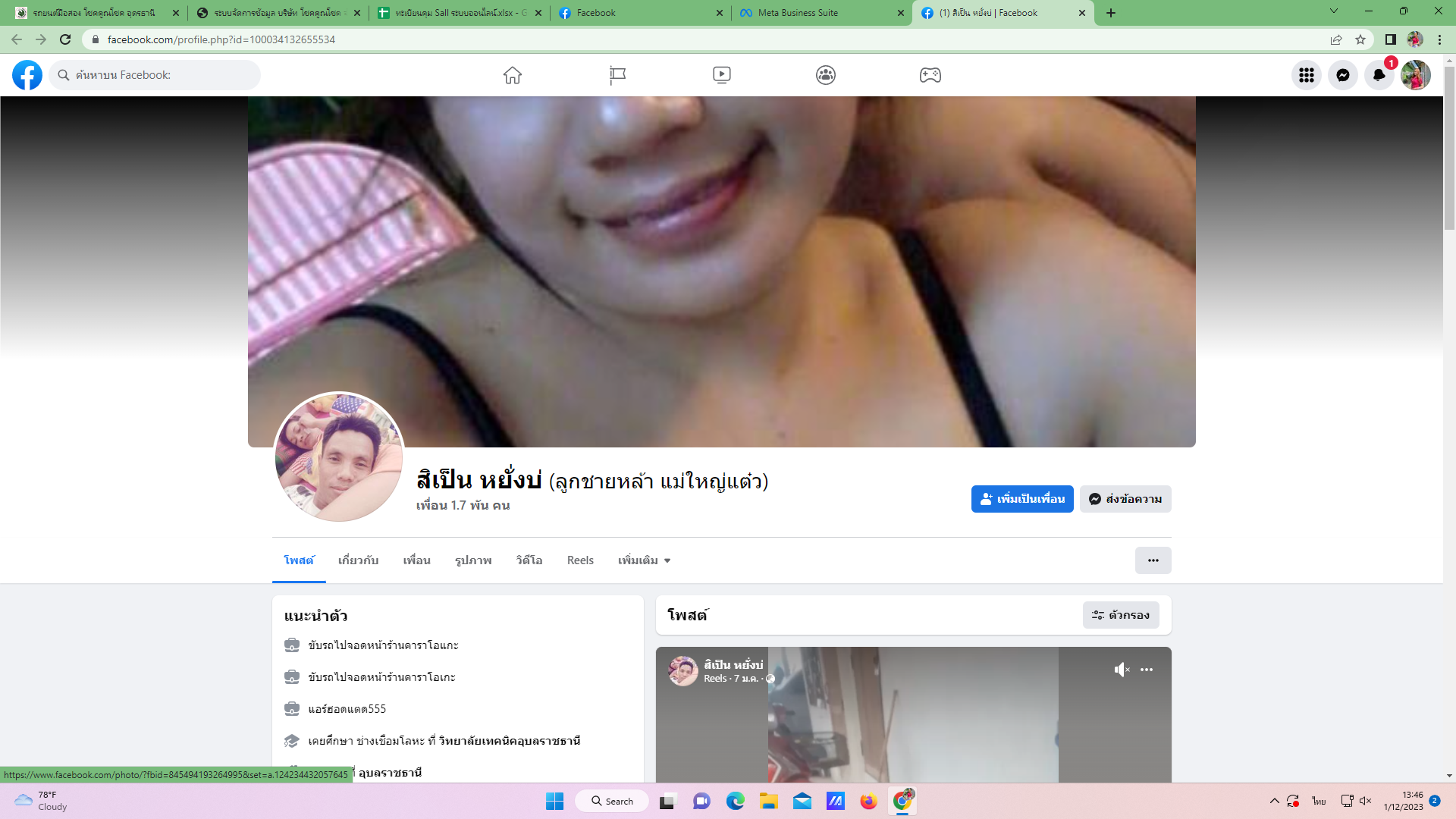Viewport: 1456px width, 819px height.
Task: Open the Chrome tab search chevron
Action: (x=1333, y=11)
